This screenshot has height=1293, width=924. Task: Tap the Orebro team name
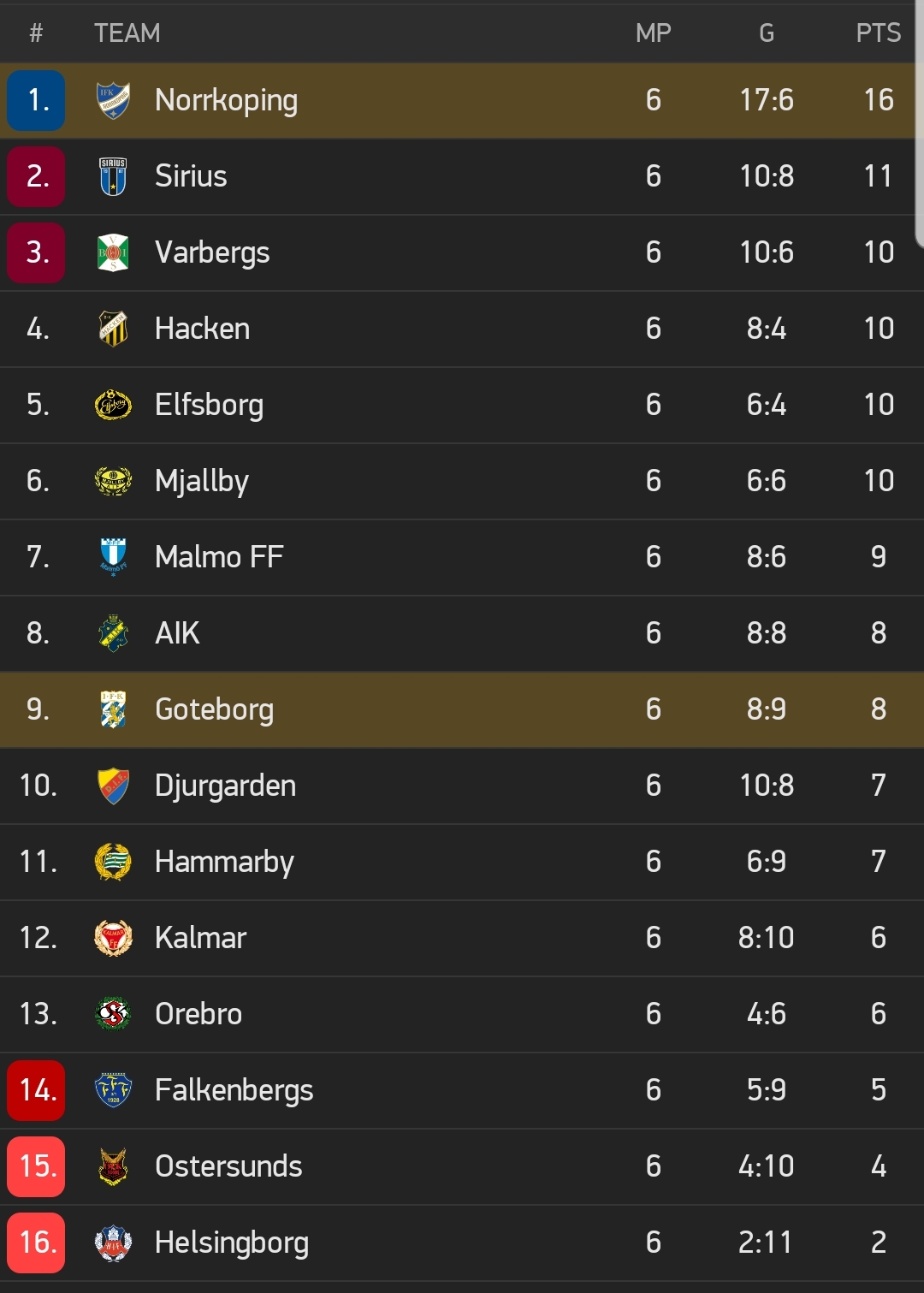(198, 1014)
